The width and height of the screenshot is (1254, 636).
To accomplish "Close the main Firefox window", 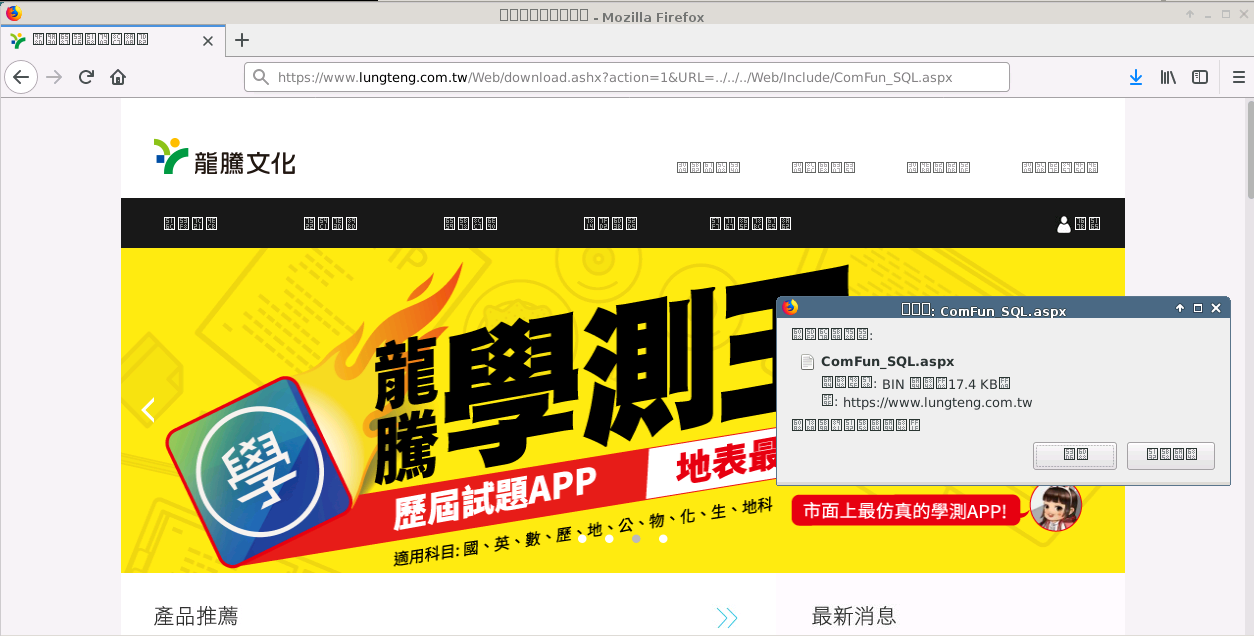I will tap(1243, 14).
